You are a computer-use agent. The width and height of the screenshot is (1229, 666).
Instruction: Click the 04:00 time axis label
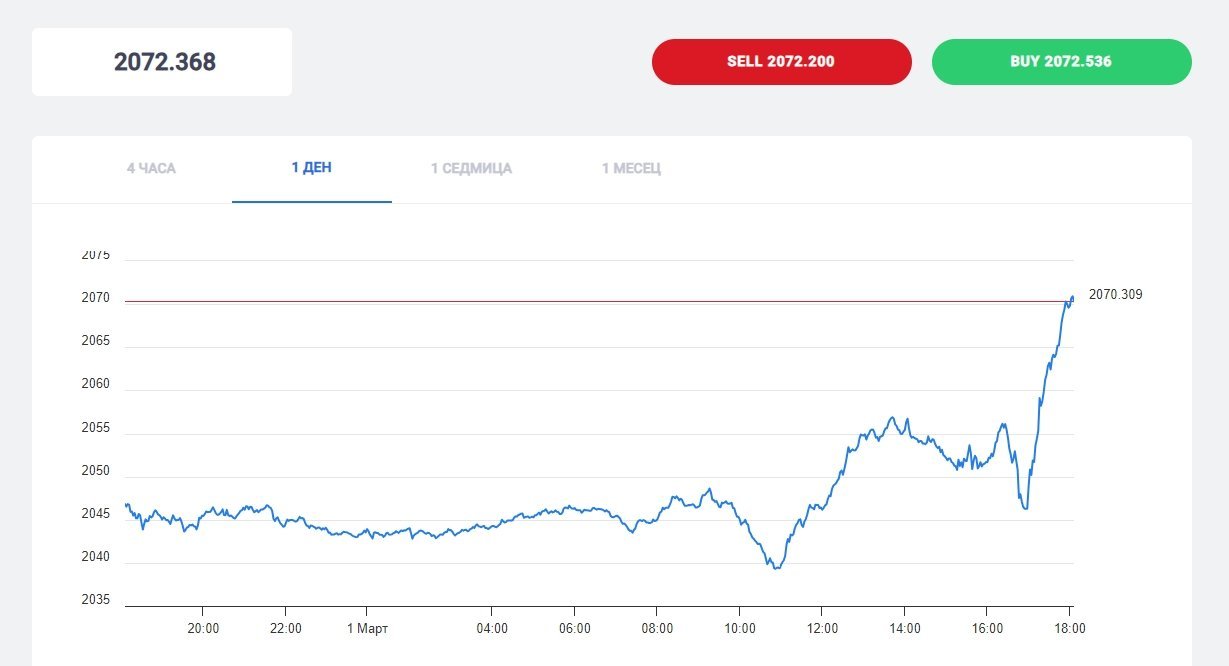click(x=492, y=629)
